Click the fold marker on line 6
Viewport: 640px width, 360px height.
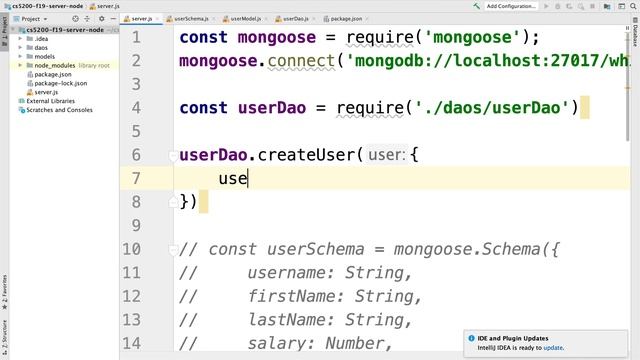tap(173, 155)
